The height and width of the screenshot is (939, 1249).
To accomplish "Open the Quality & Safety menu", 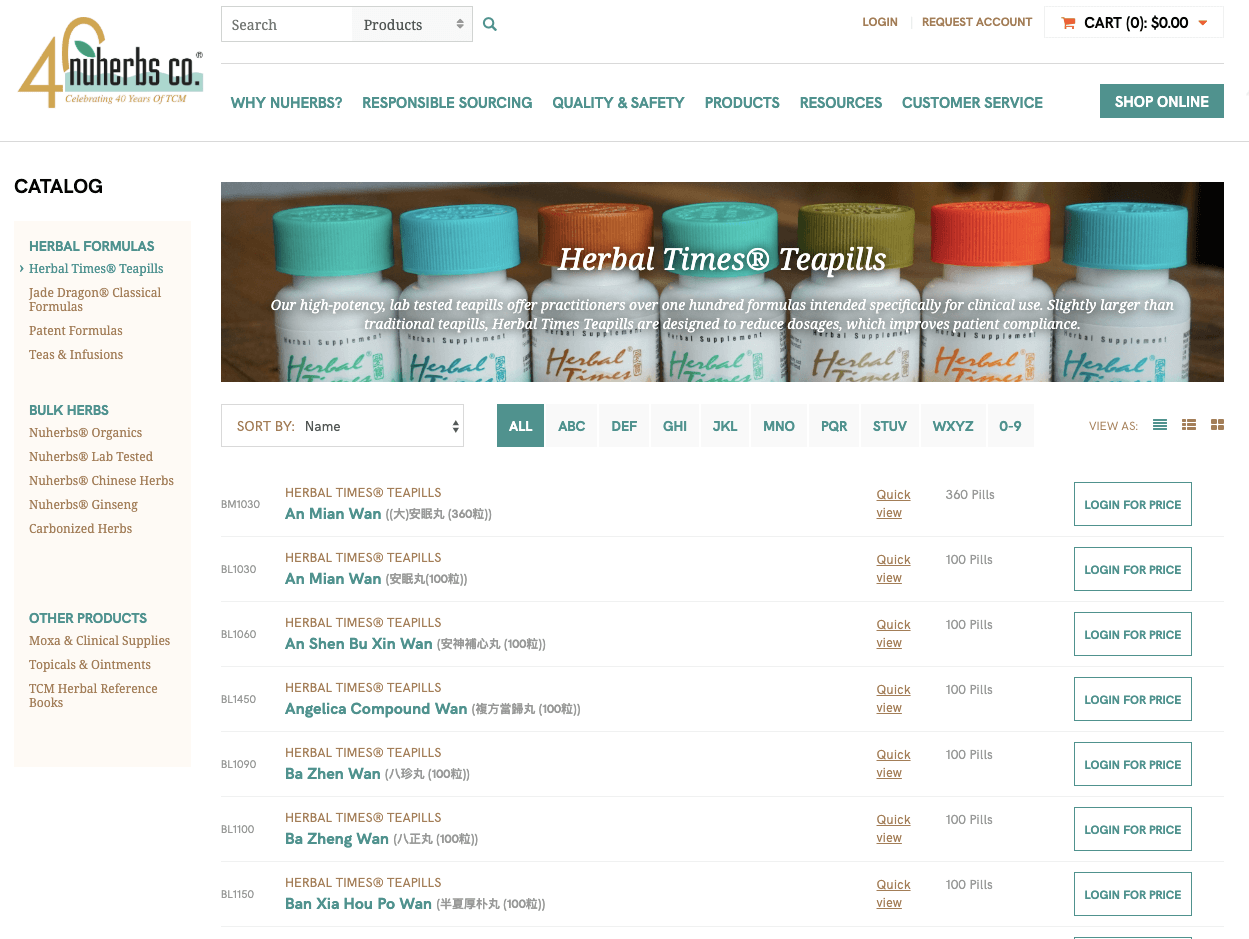I will (x=618, y=103).
